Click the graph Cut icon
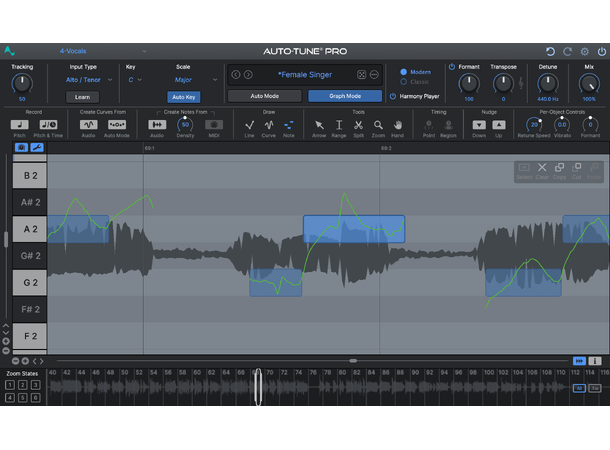Viewport: 610px width, 450px height. (x=577, y=167)
